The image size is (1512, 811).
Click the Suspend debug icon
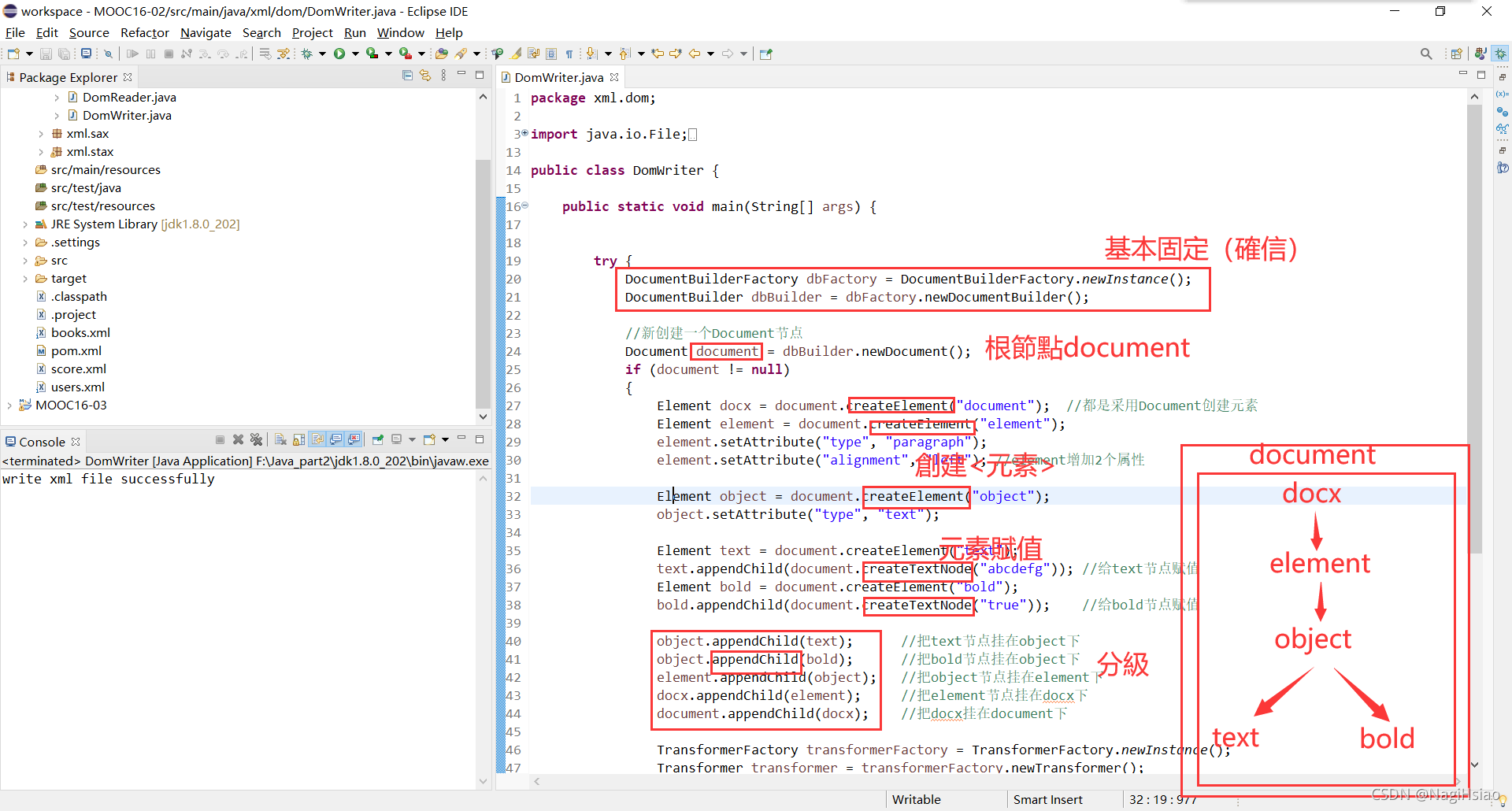150,54
